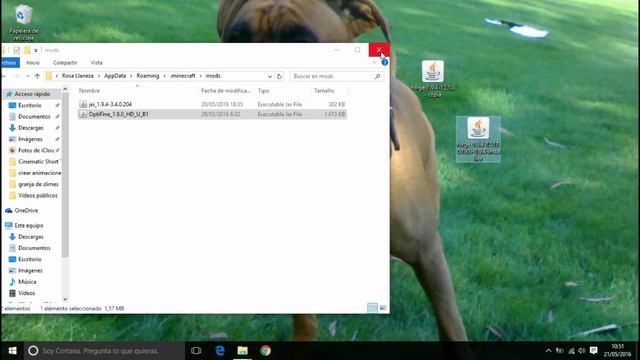Open the crear animaciones folder in the sidebar
This screenshot has width=640, height=360.
pos(39,173)
